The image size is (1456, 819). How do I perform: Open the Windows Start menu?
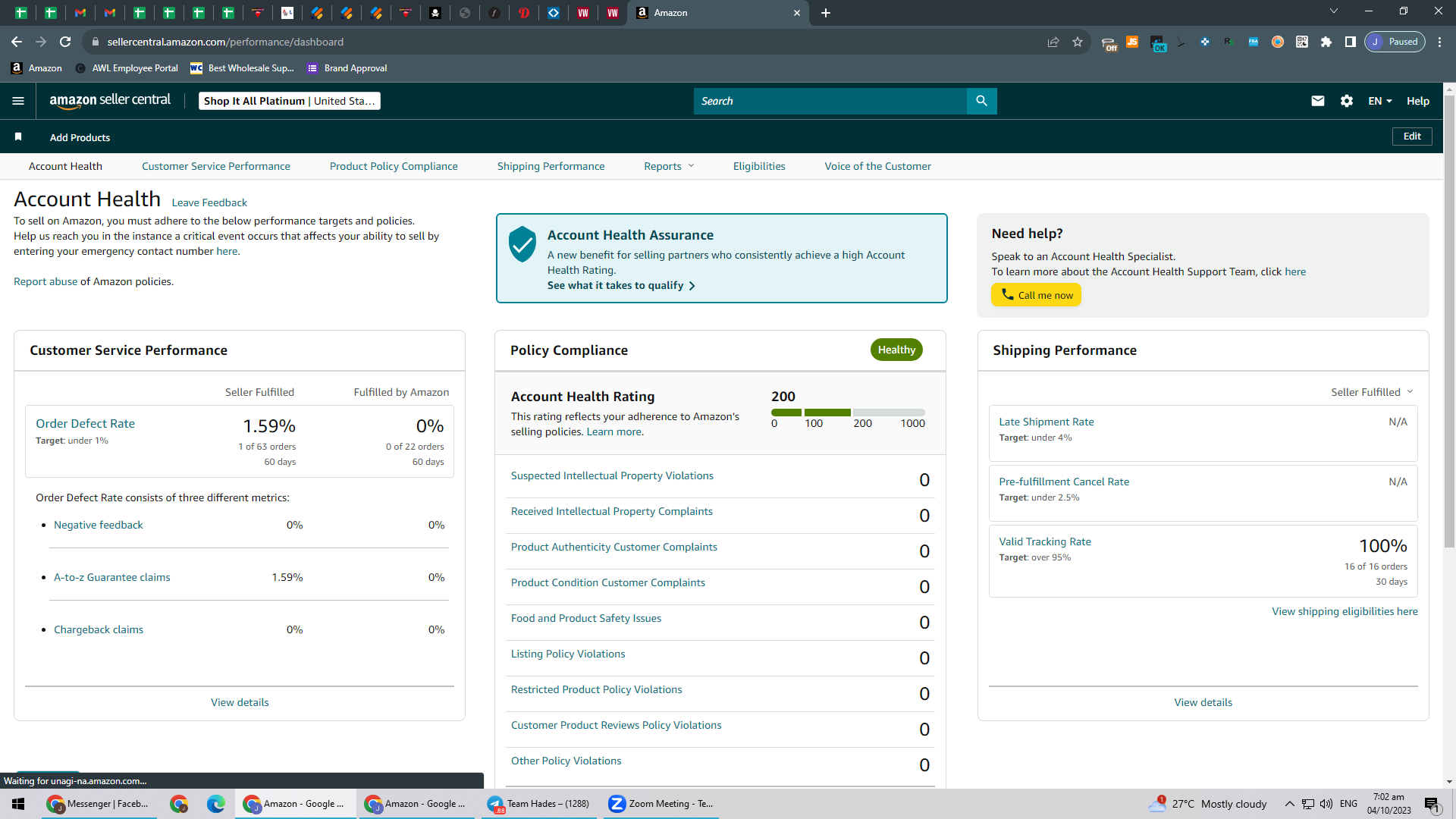18,804
